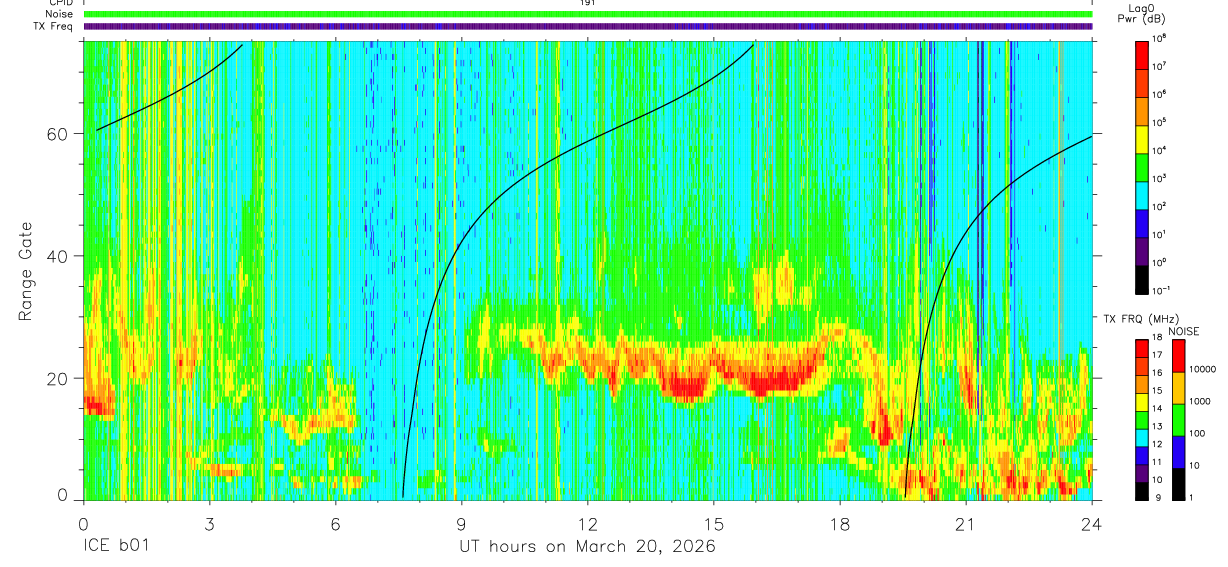Click the 'NOISE' legend title

[x=1186, y=331]
